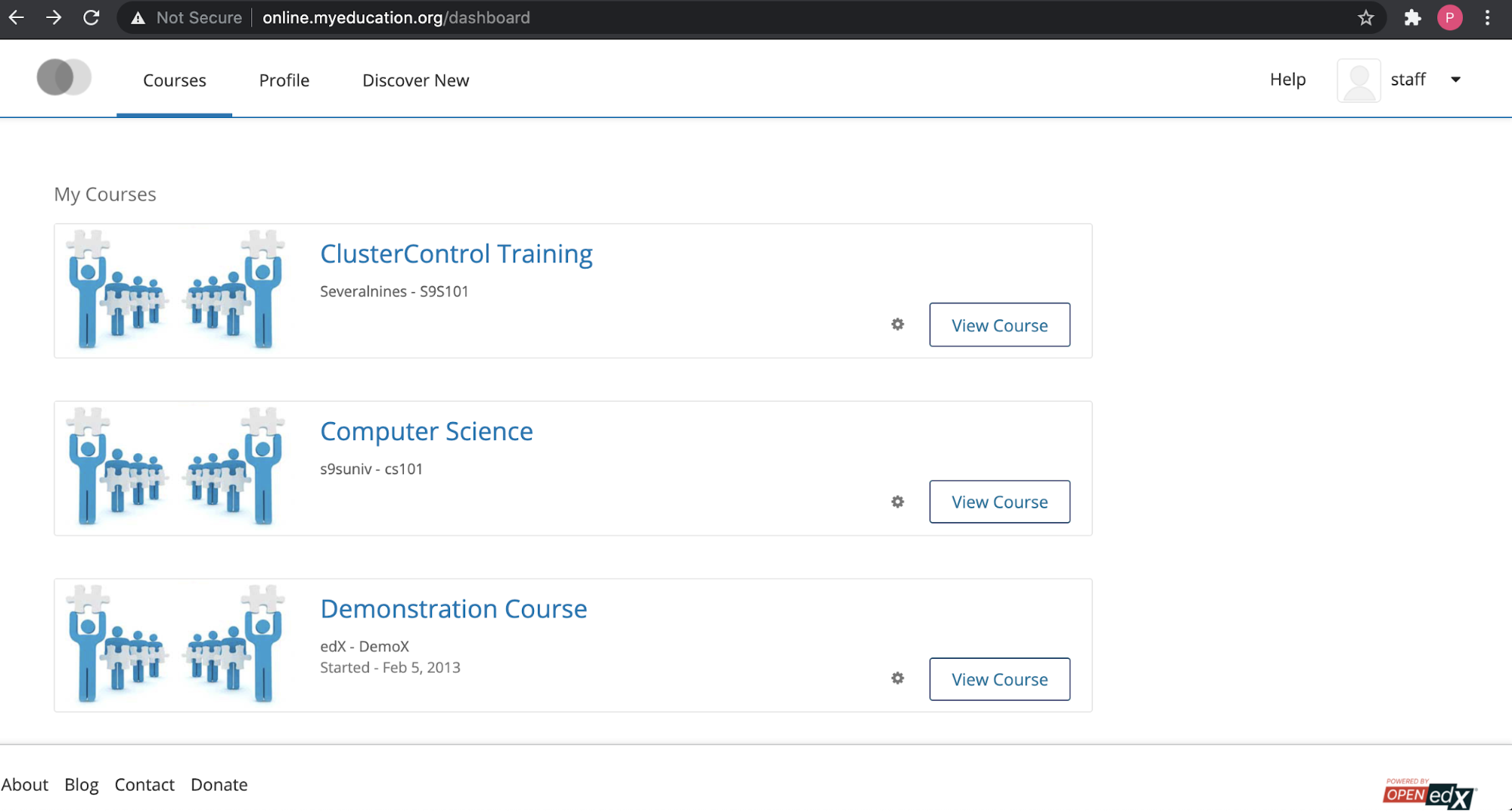
Task: Click the 'edX - DemoX' text
Action: tap(365, 646)
